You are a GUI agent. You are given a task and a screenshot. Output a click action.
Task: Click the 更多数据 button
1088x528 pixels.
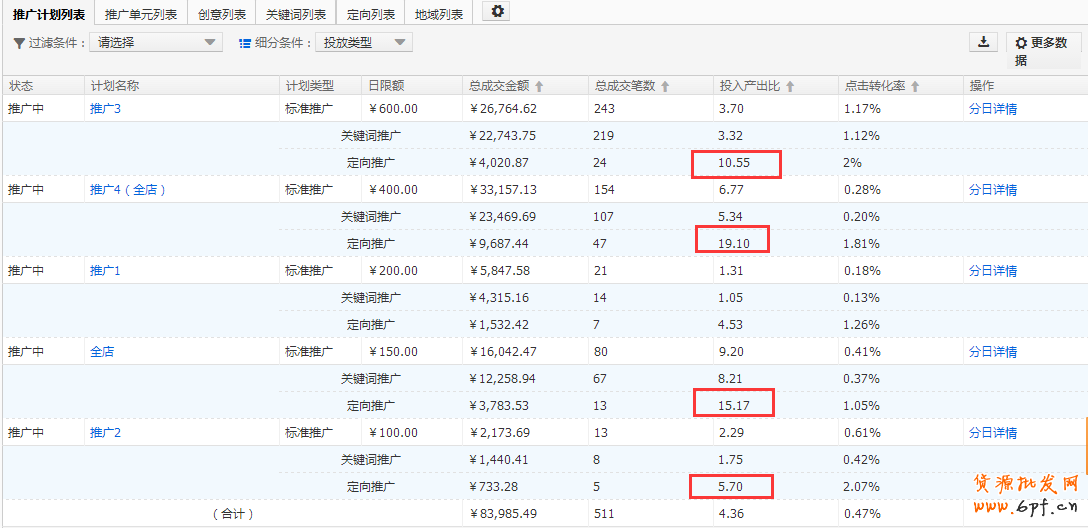tap(1043, 50)
